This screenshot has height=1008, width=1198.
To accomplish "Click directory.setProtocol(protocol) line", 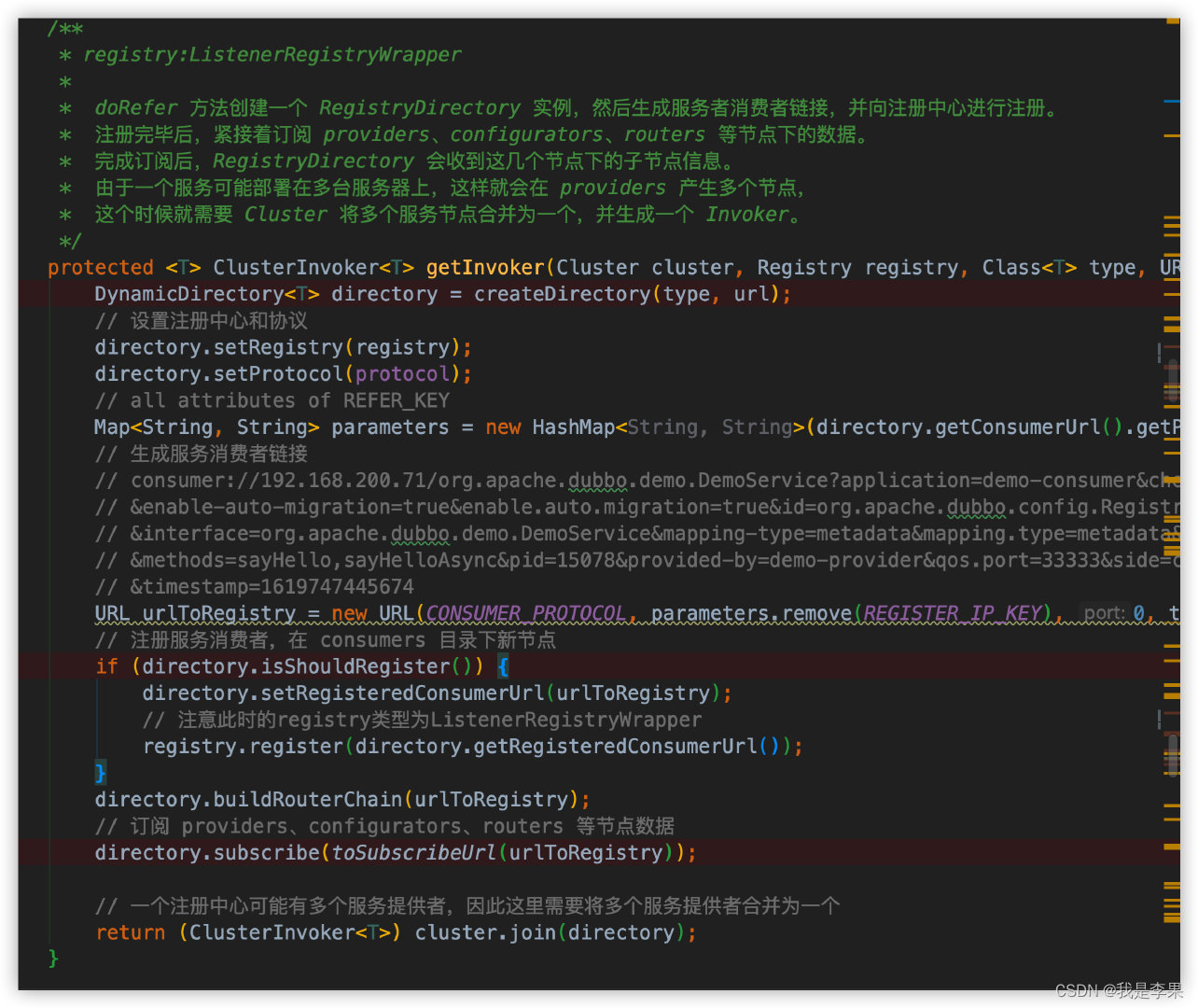I will [283, 374].
